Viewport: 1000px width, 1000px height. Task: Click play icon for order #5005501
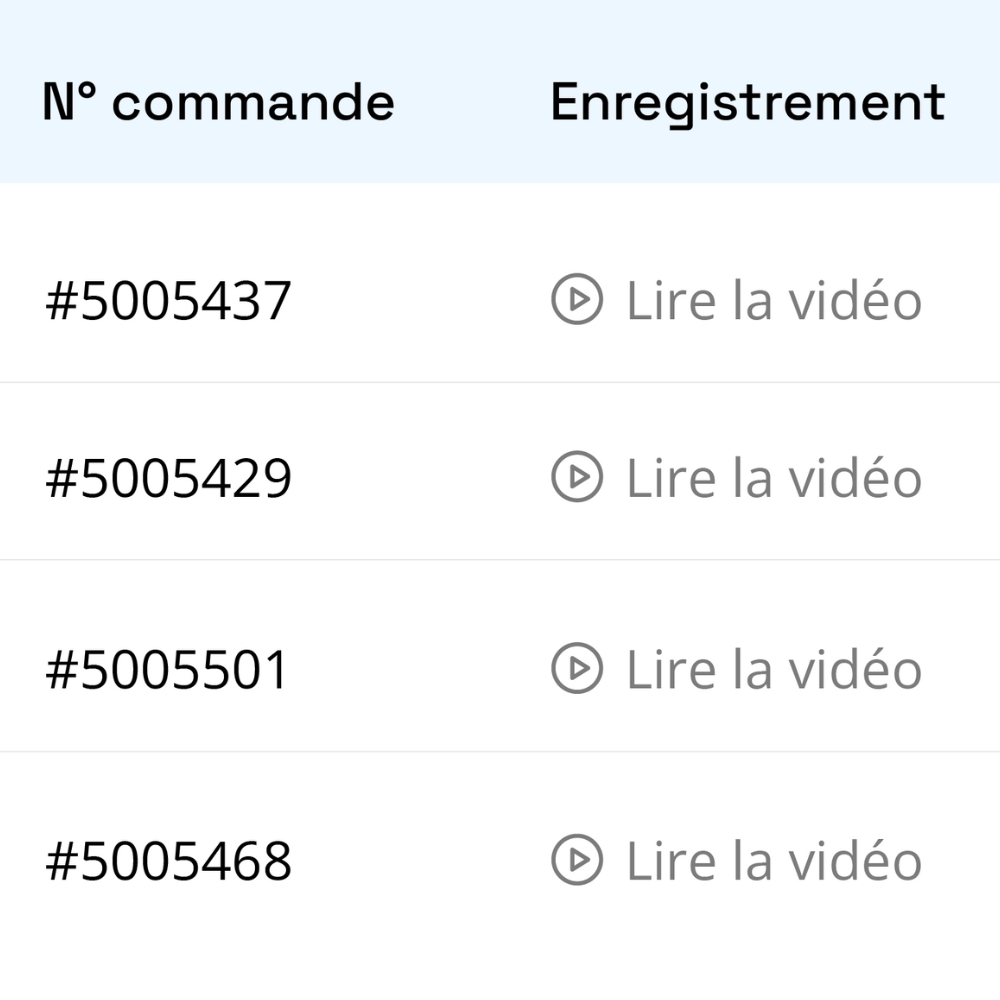click(577, 668)
